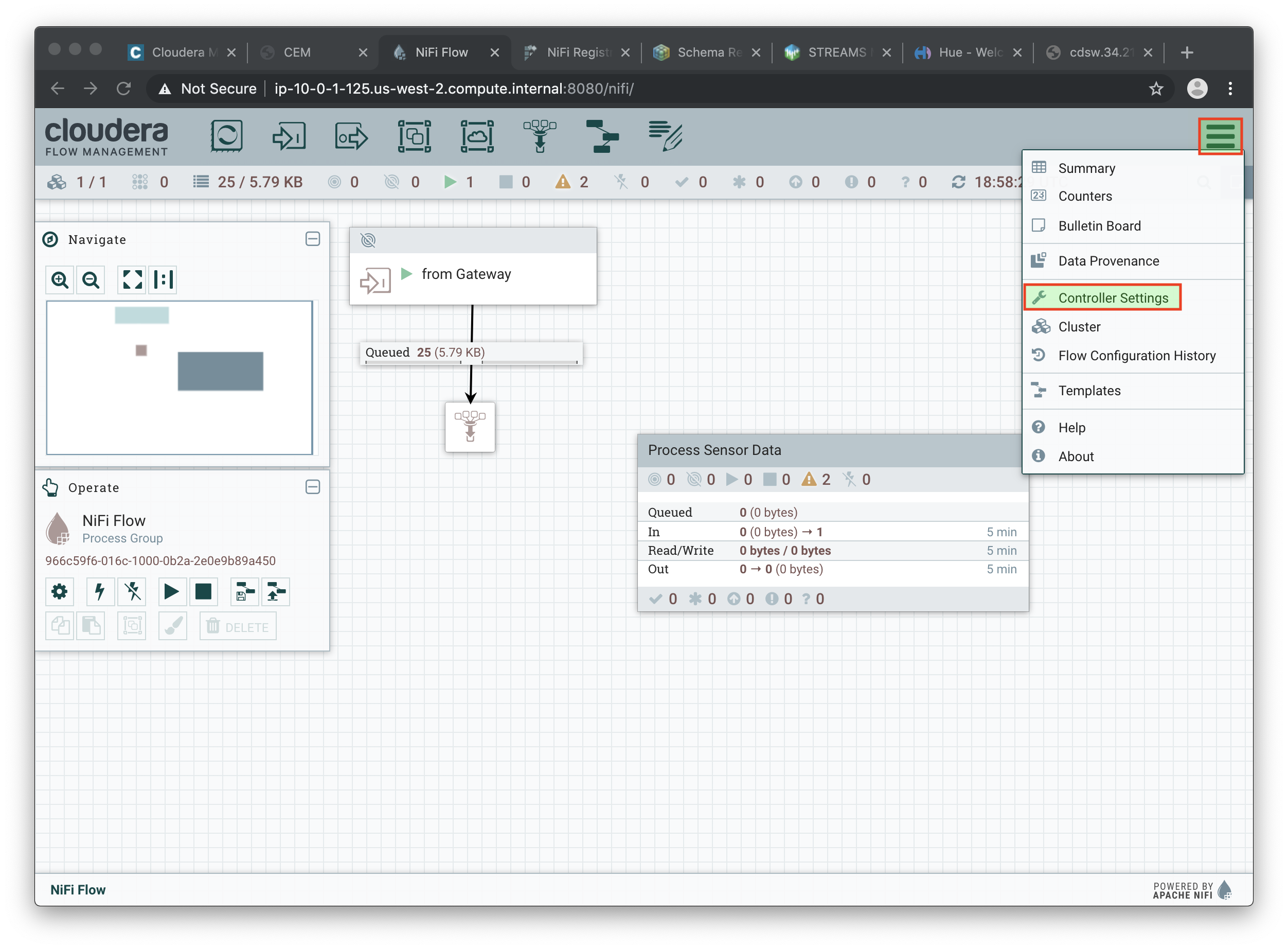Click the Template toolbar icon

pyautogui.click(x=602, y=136)
